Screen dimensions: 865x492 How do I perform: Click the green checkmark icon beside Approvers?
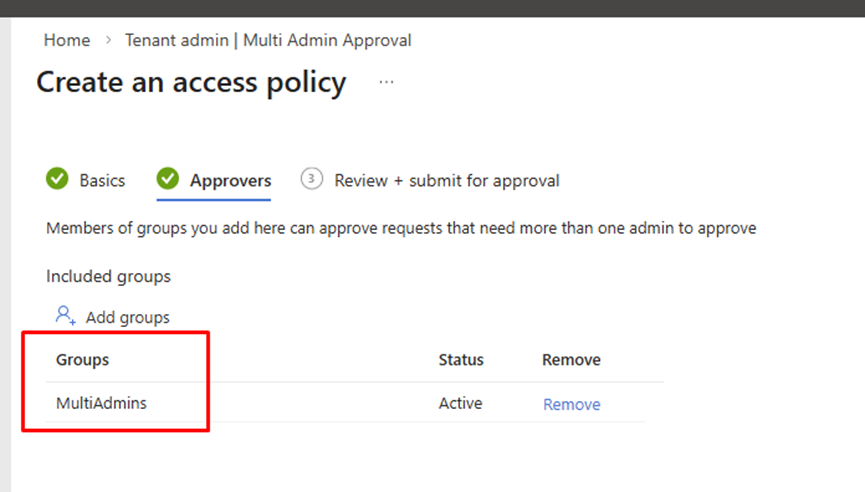pos(168,180)
